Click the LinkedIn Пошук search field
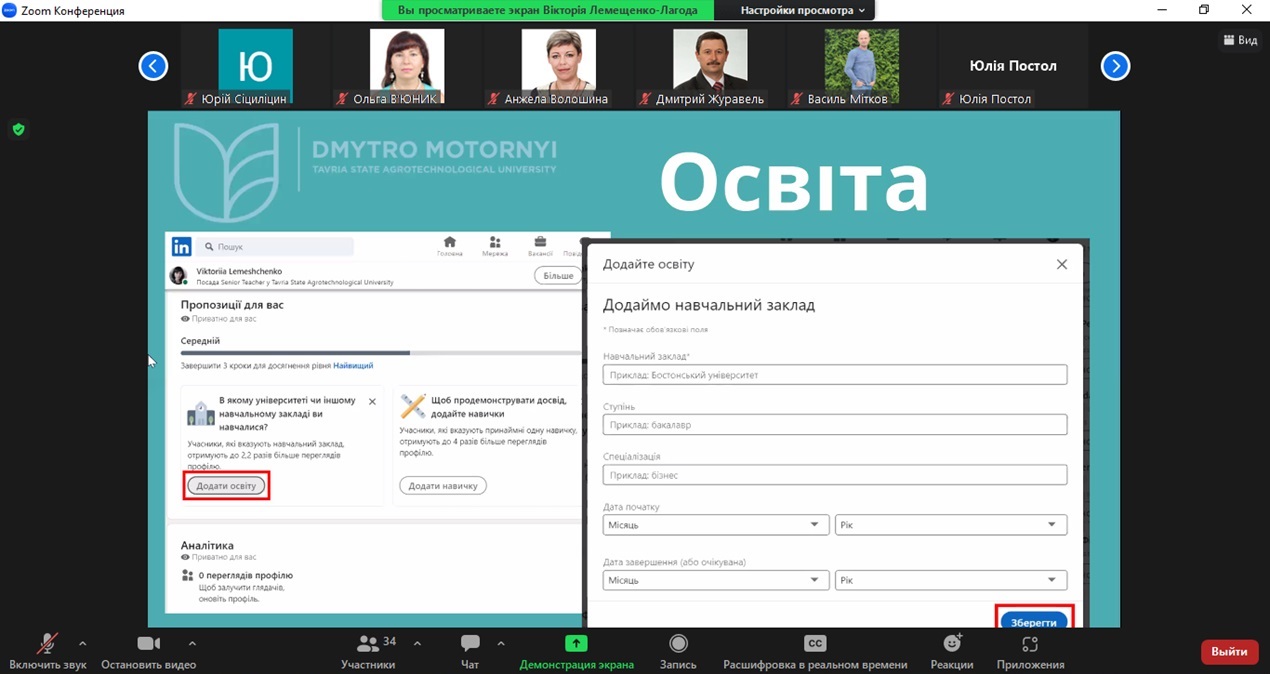This screenshot has height=674, width=1270. click(275, 246)
